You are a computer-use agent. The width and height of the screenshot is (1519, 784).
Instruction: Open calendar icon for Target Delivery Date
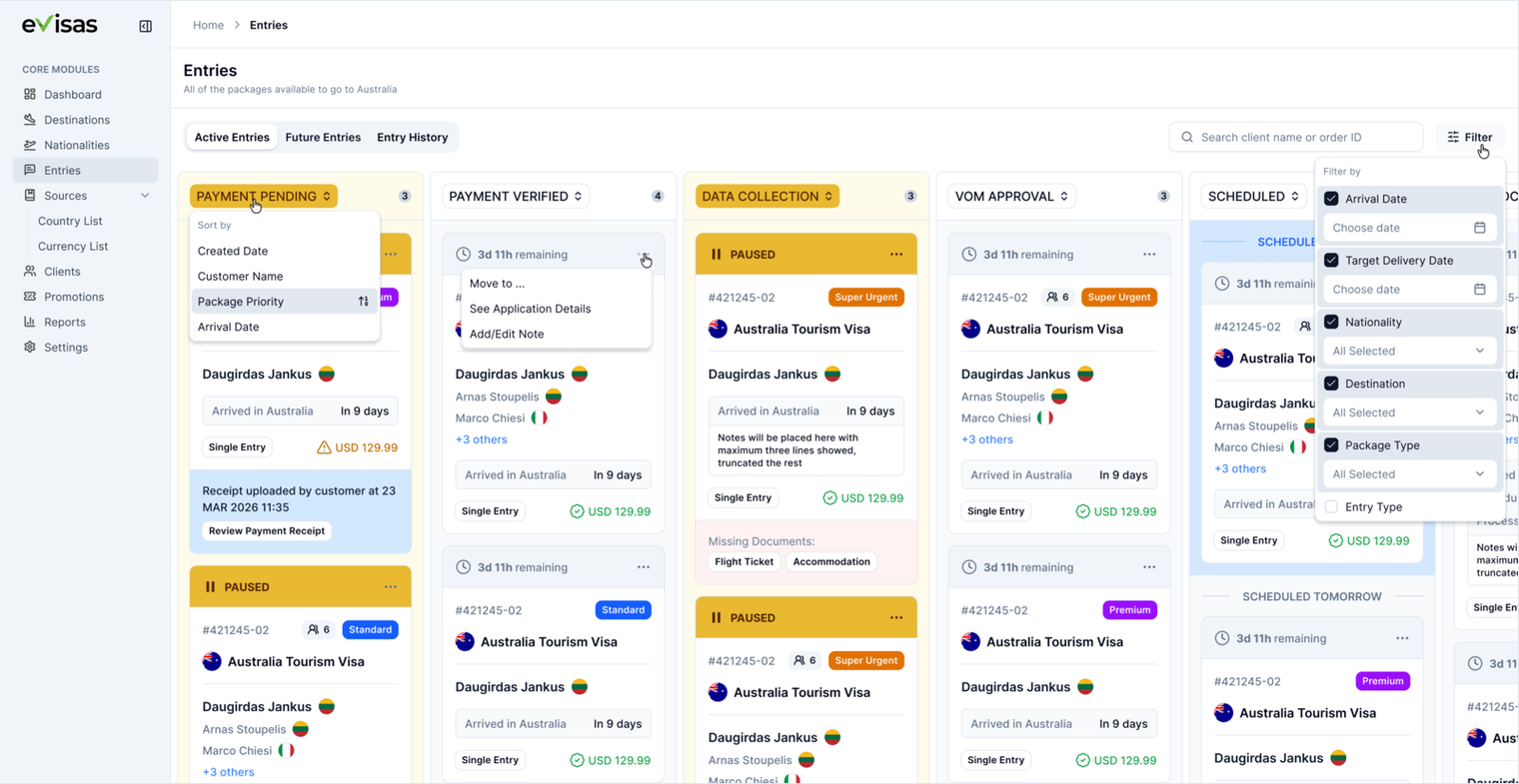(1480, 290)
